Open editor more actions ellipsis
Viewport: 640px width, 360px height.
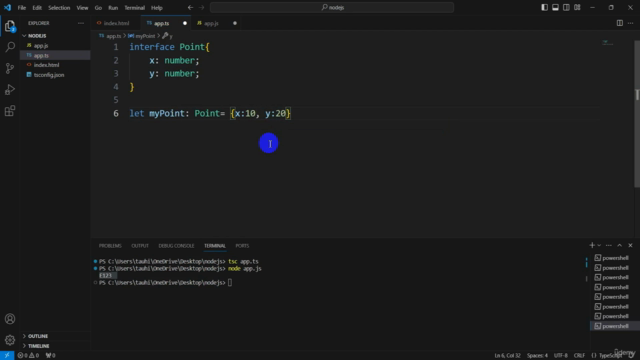point(631,23)
